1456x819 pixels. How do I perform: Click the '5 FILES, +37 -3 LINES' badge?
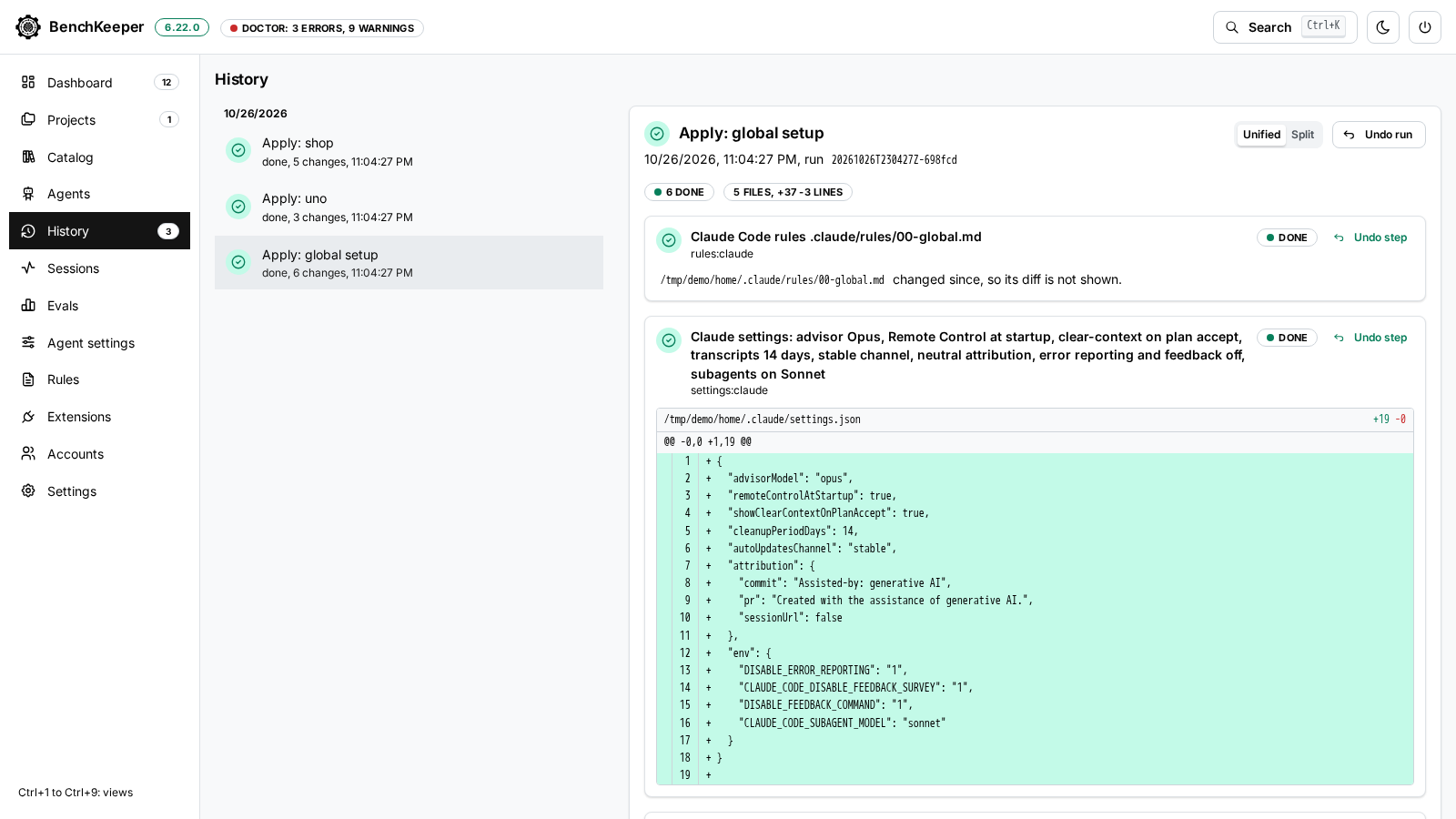point(788,192)
